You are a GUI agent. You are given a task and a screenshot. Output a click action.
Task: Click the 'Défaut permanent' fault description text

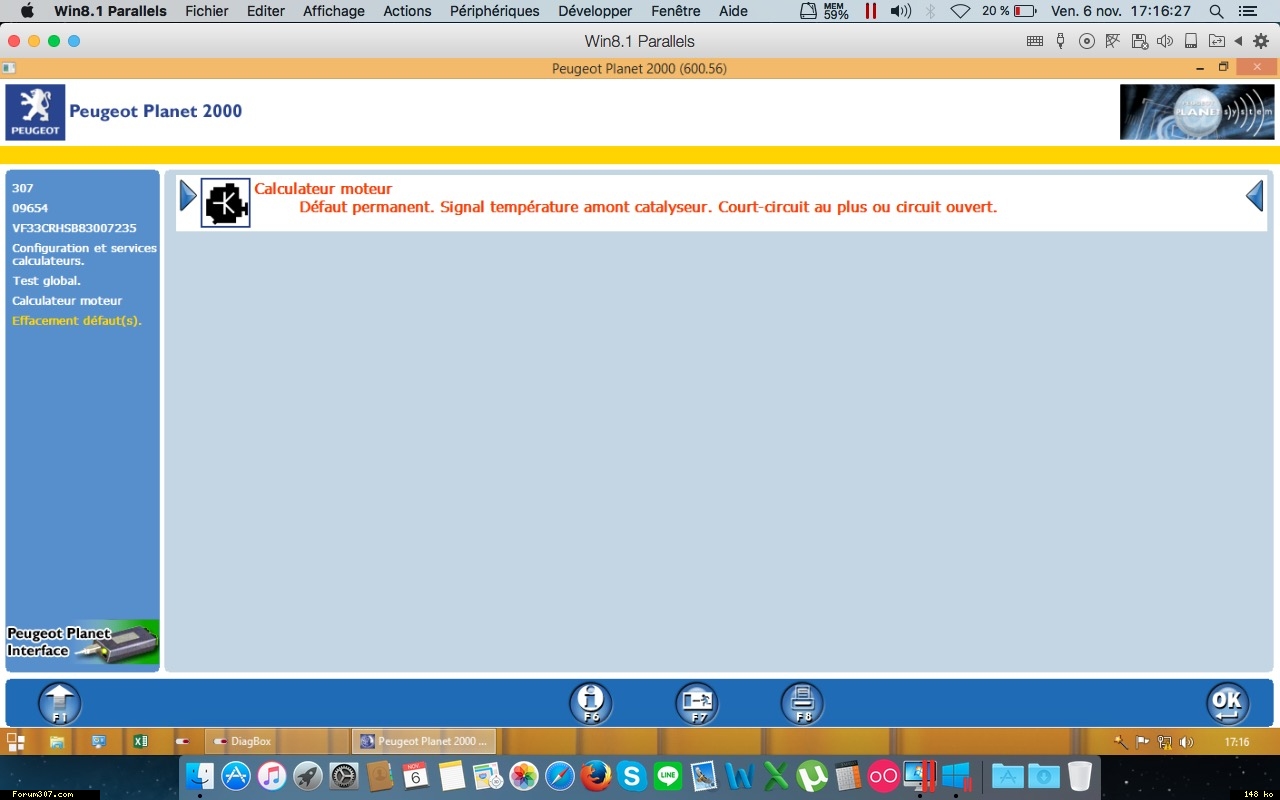point(648,207)
